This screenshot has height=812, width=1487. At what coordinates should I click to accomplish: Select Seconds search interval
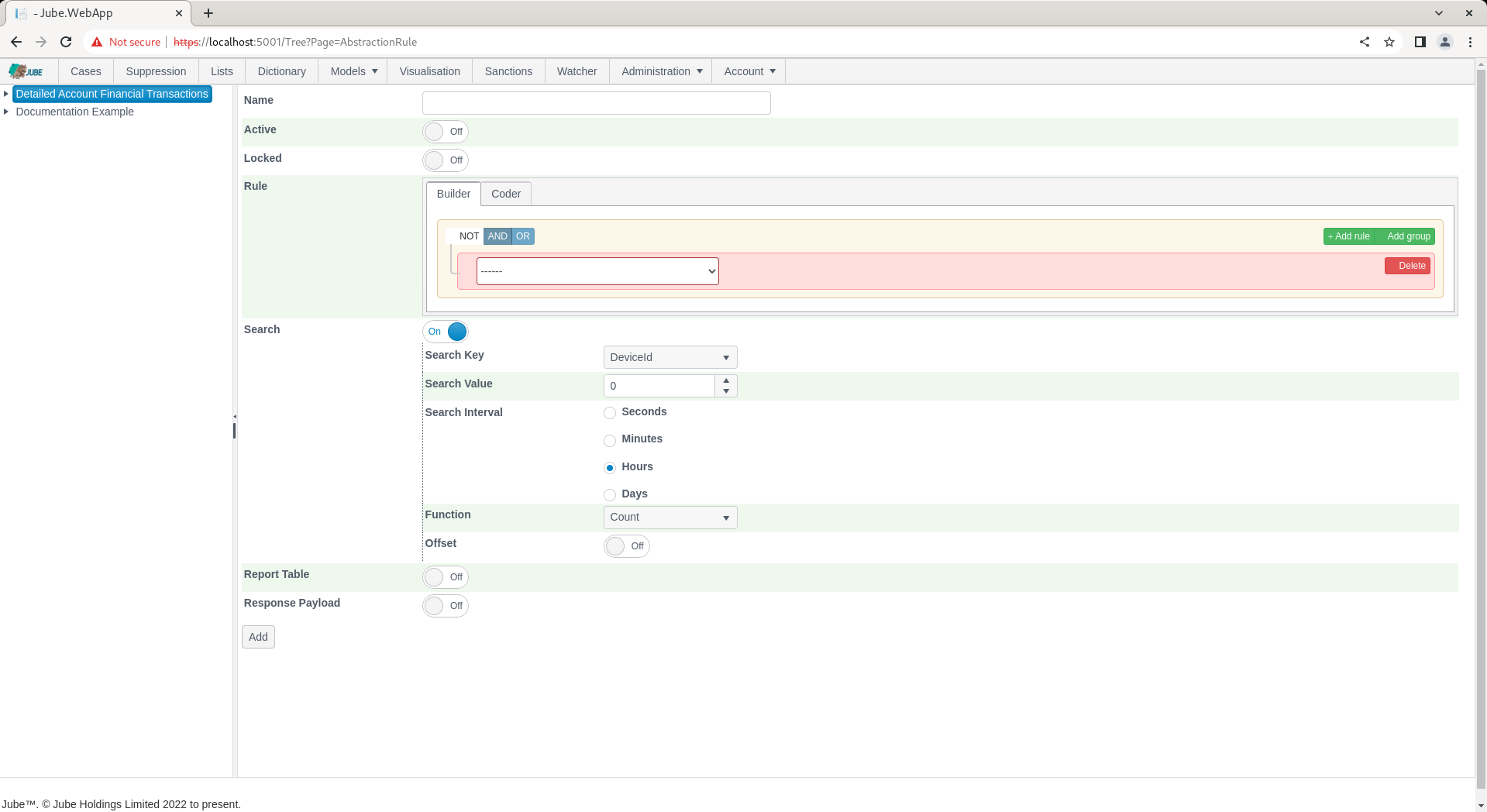[610, 413]
